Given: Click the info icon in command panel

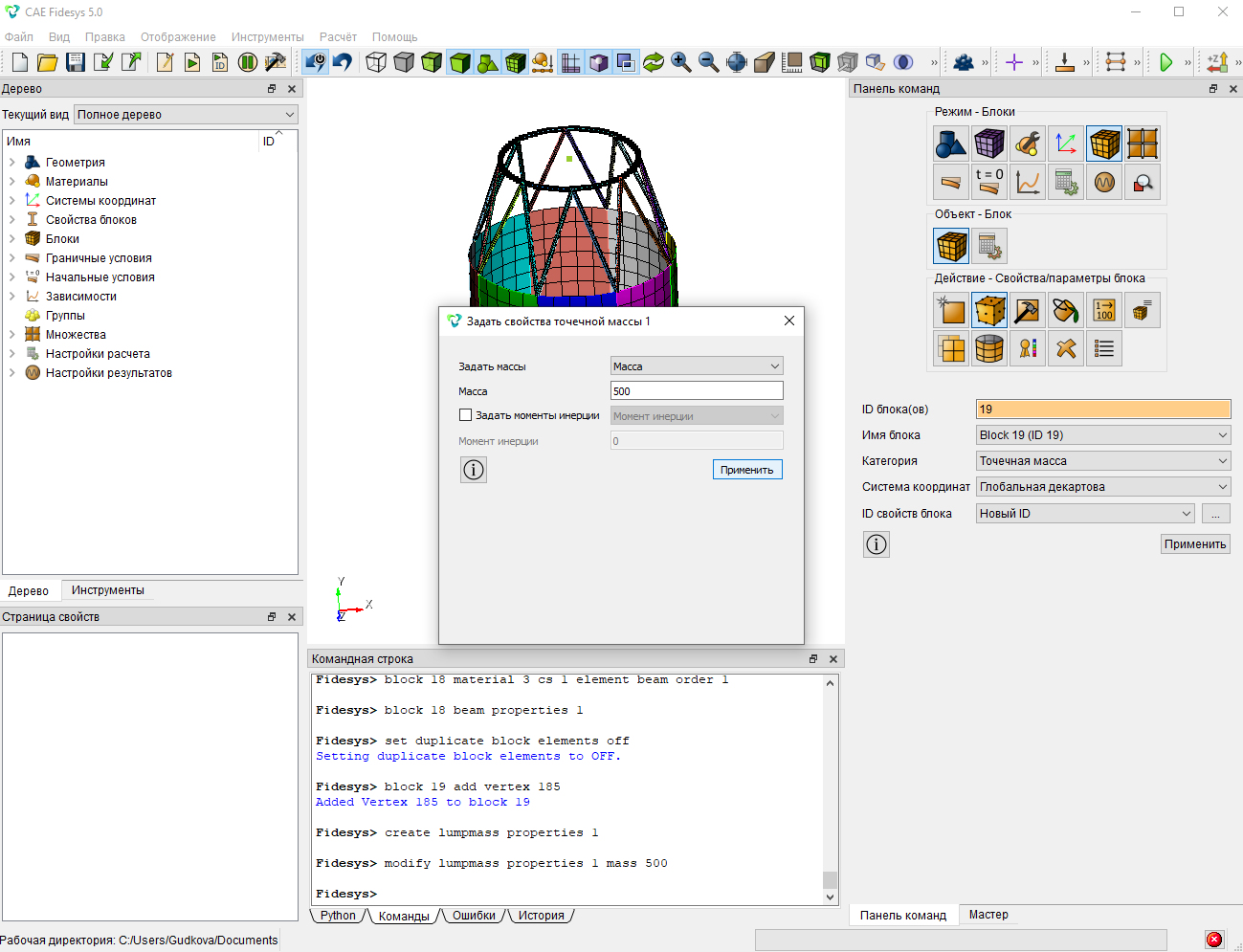Looking at the screenshot, I should click(x=877, y=544).
